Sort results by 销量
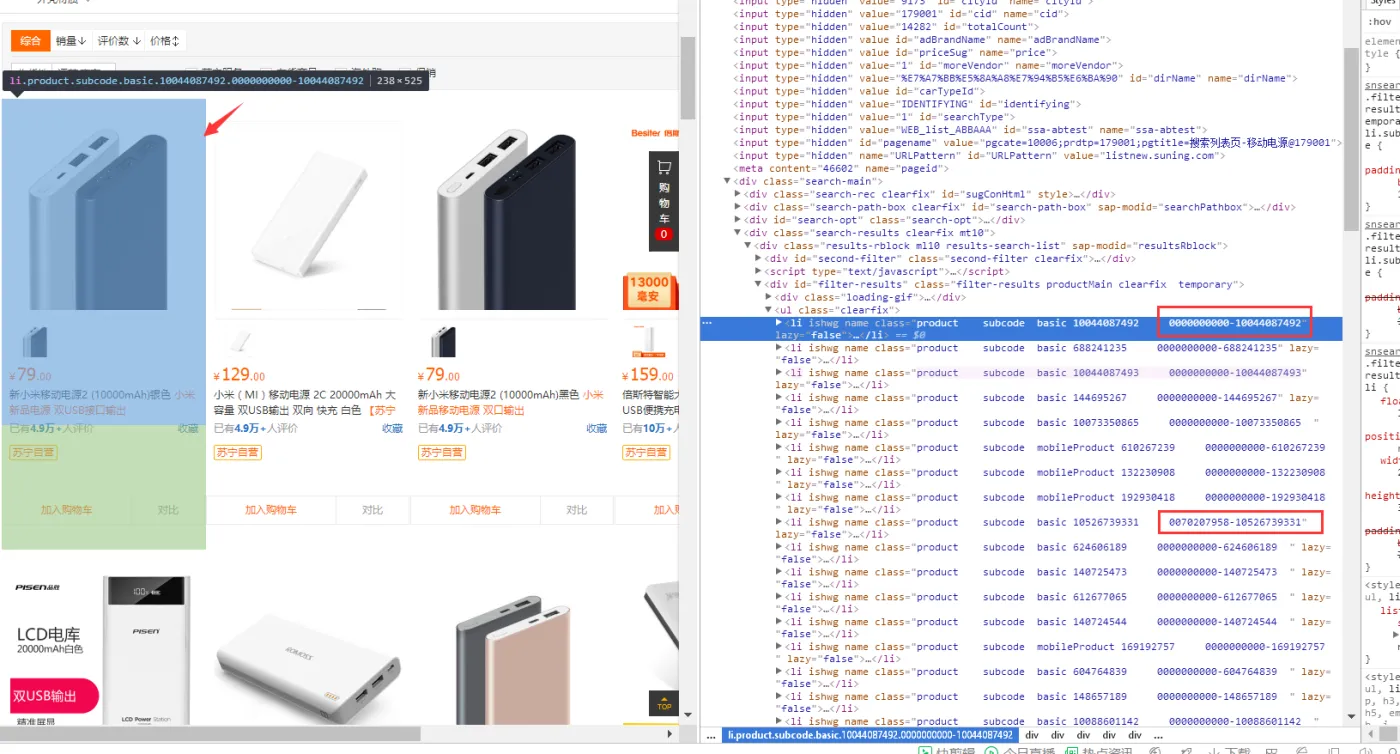1400x754 pixels. coord(71,41)
